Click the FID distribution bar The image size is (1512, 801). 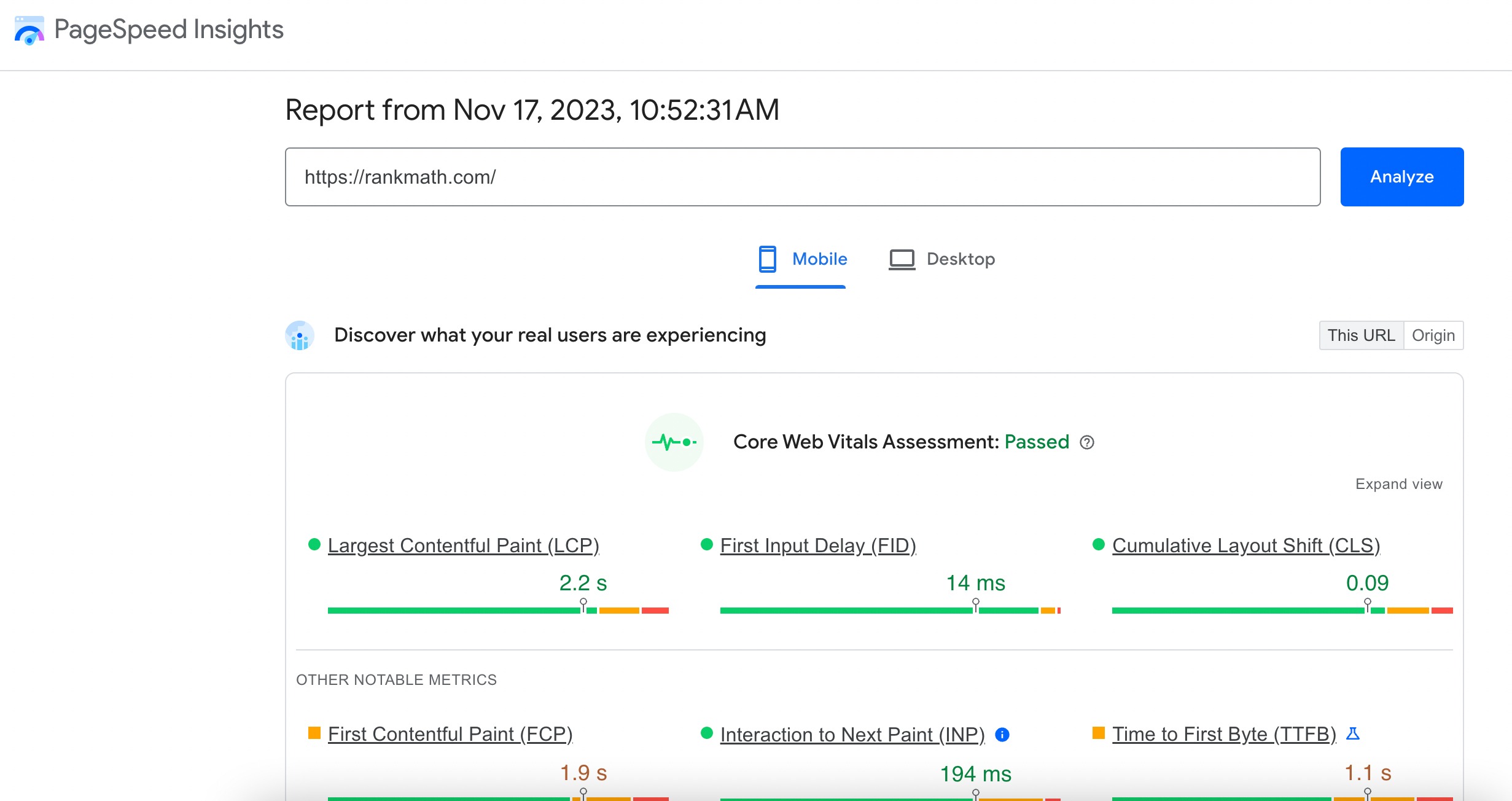click(x=890, y=611)
